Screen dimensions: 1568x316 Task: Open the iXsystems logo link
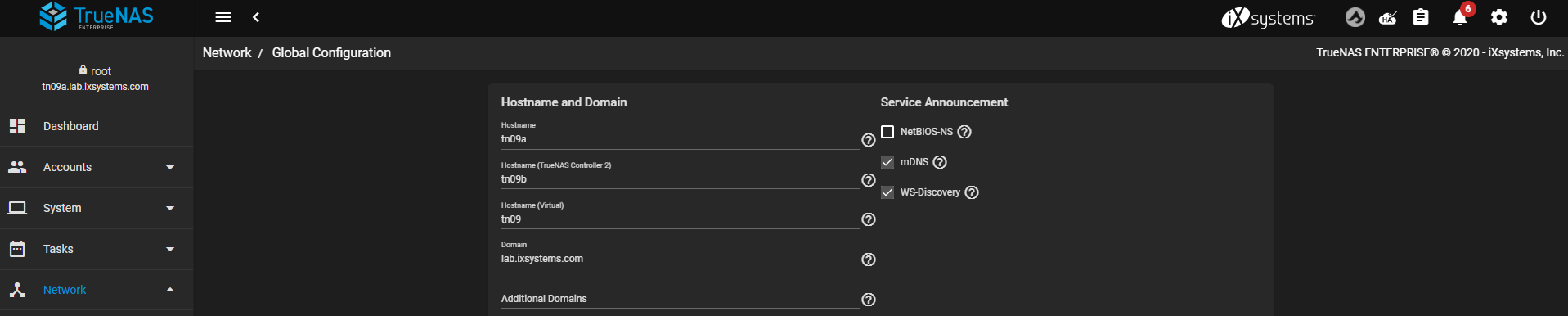tap(1268, 17)
